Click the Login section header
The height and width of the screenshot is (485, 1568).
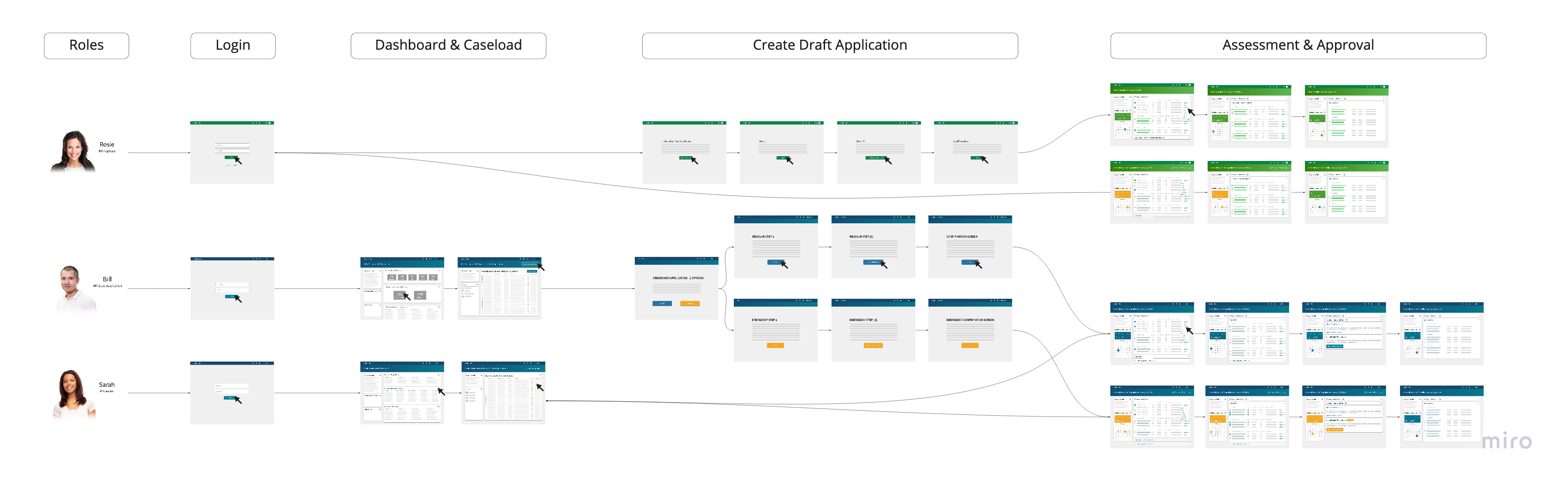233,46
